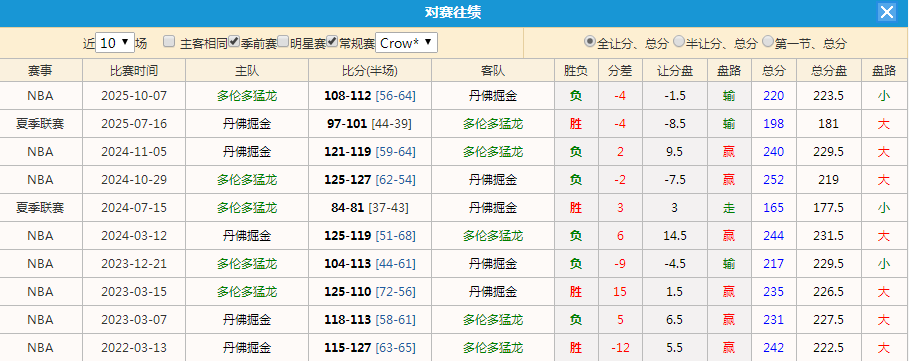Click the 分差 column header
The image size is (909, 361).
tap(620, 71)
